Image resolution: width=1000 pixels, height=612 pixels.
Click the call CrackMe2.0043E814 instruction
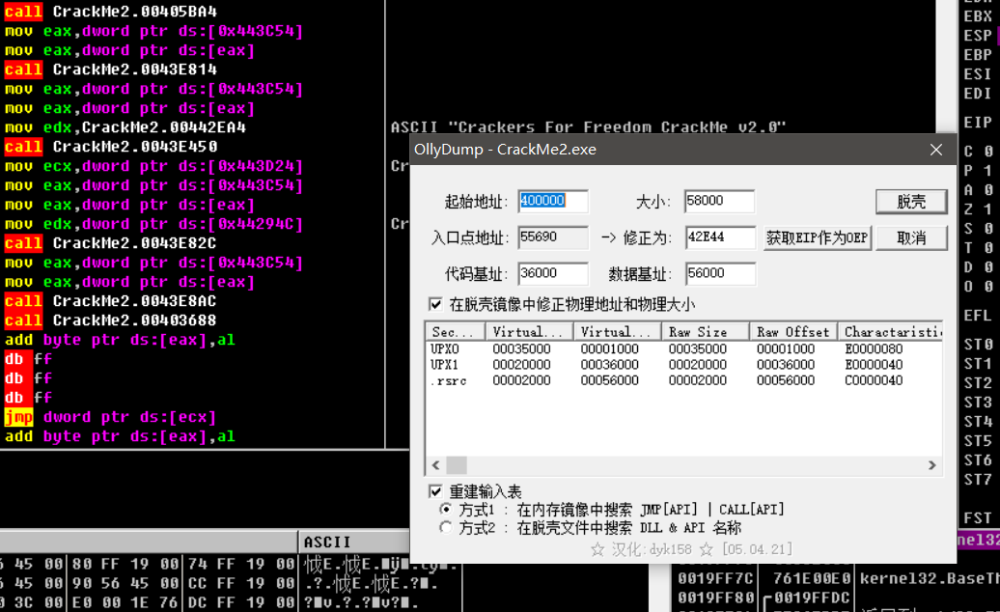pyautogui.click(x=111, y=69)
